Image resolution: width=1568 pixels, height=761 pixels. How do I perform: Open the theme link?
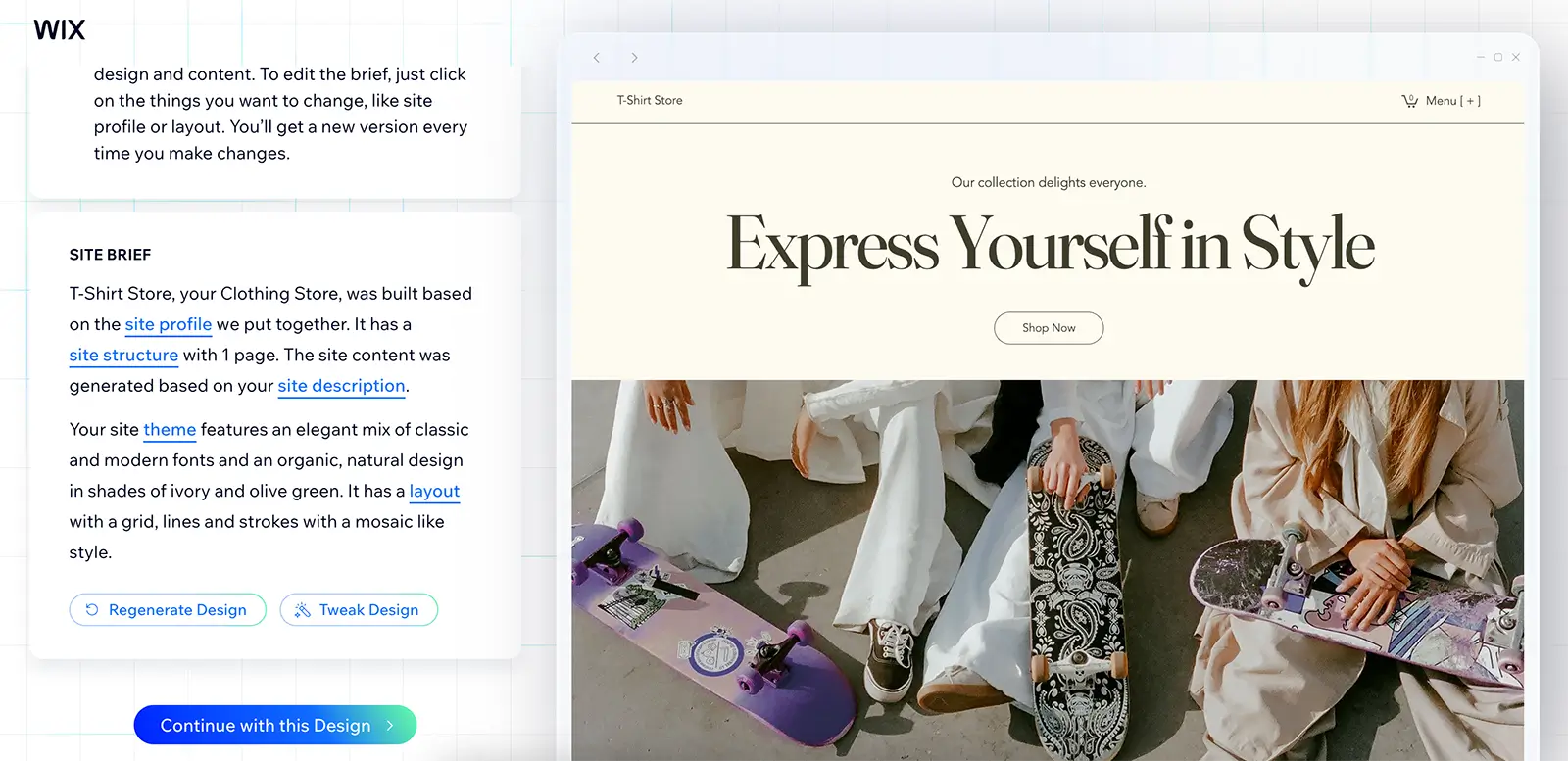click(x=170, y=430)
